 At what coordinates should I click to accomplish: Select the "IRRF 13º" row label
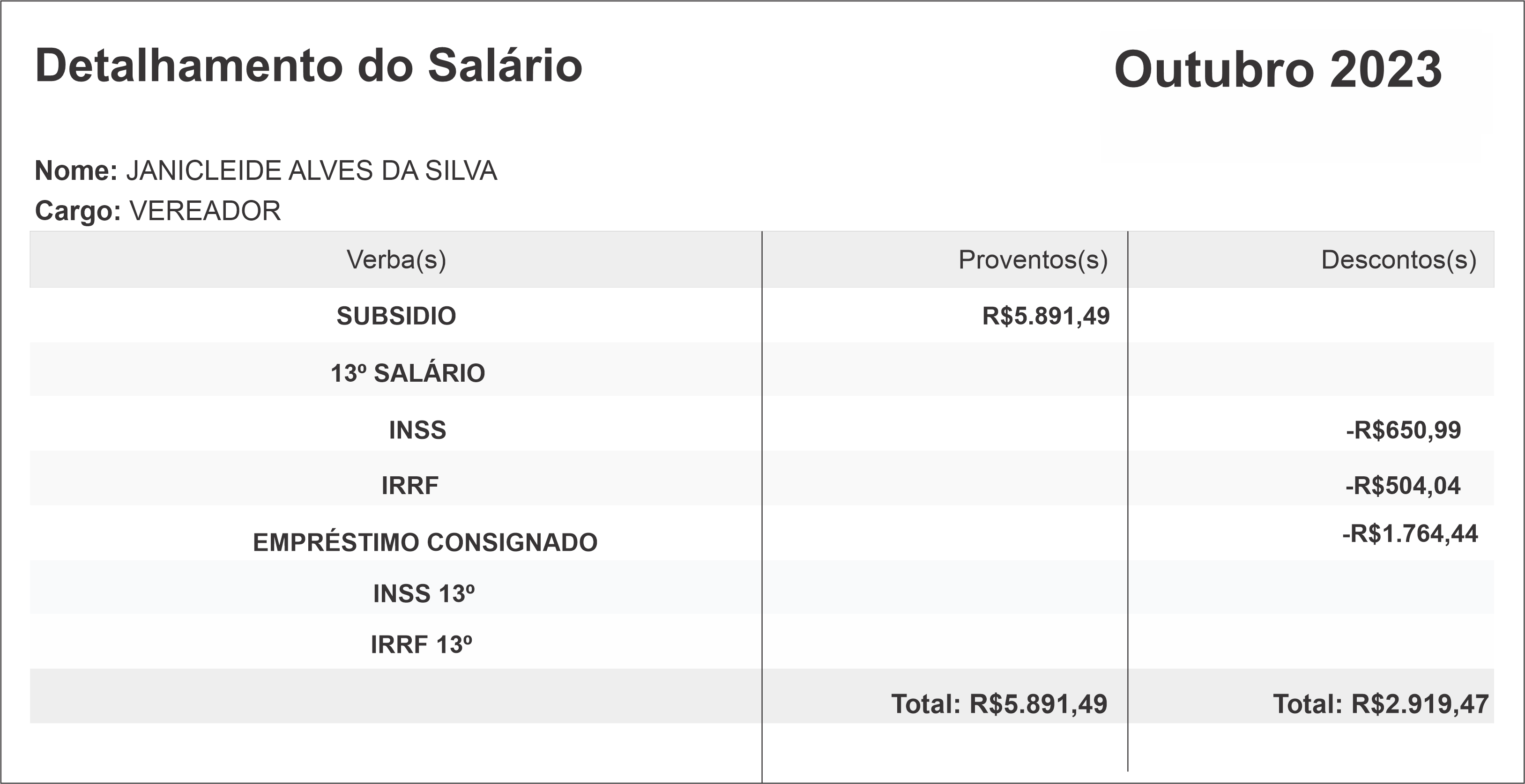pyautogui.click(x=422, y=645)
